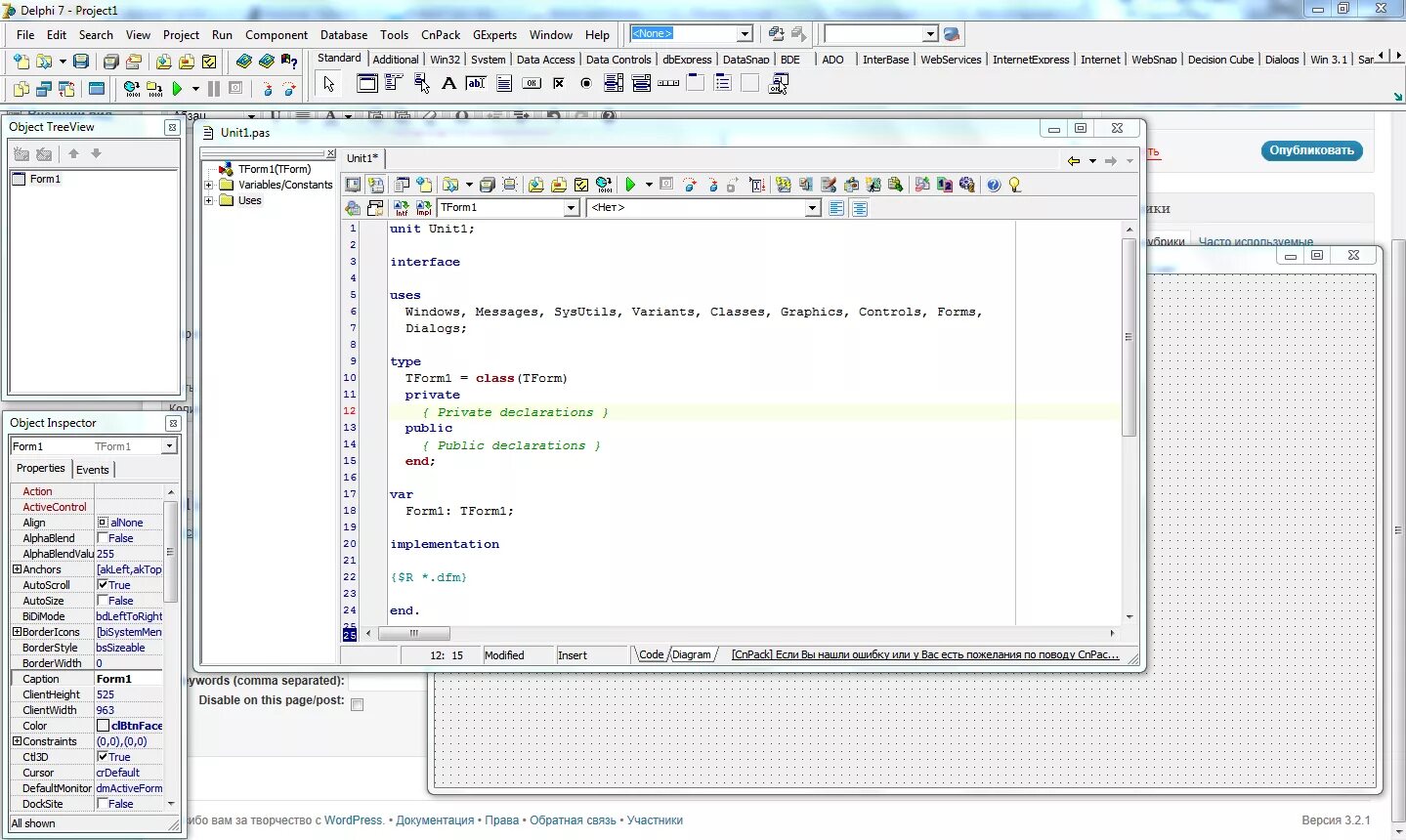Select the ScrollBar component in palette
This screenshot has height=840, width=1406.
click(668, 84)
